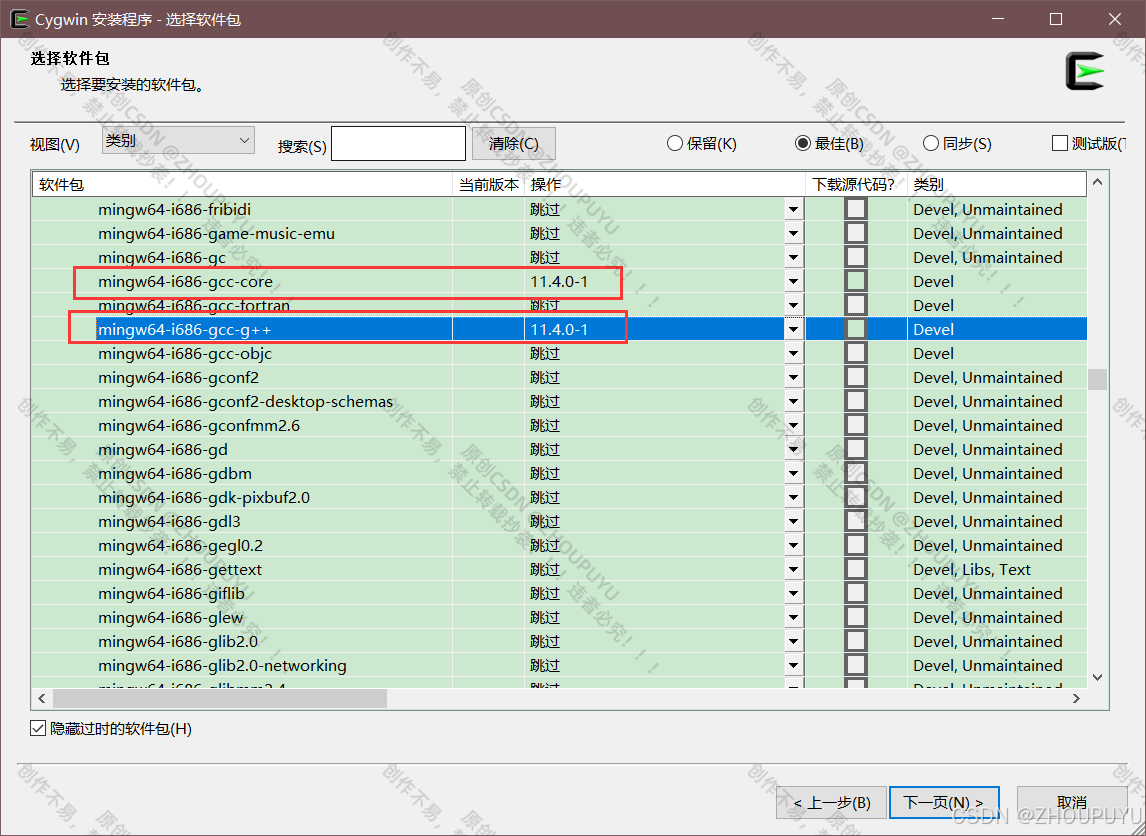Select the mingw64-i686-gconf2-desktop-schemas row

click(559, 401)
